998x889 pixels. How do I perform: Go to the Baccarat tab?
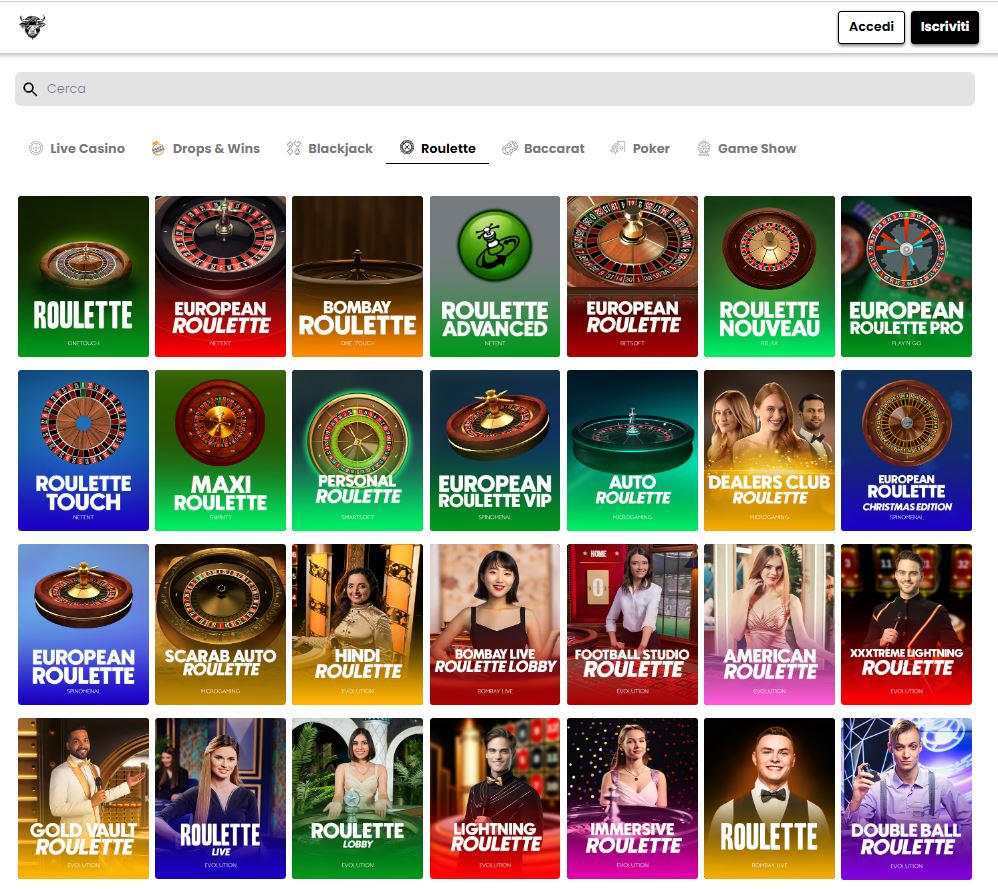click(543, 148)
